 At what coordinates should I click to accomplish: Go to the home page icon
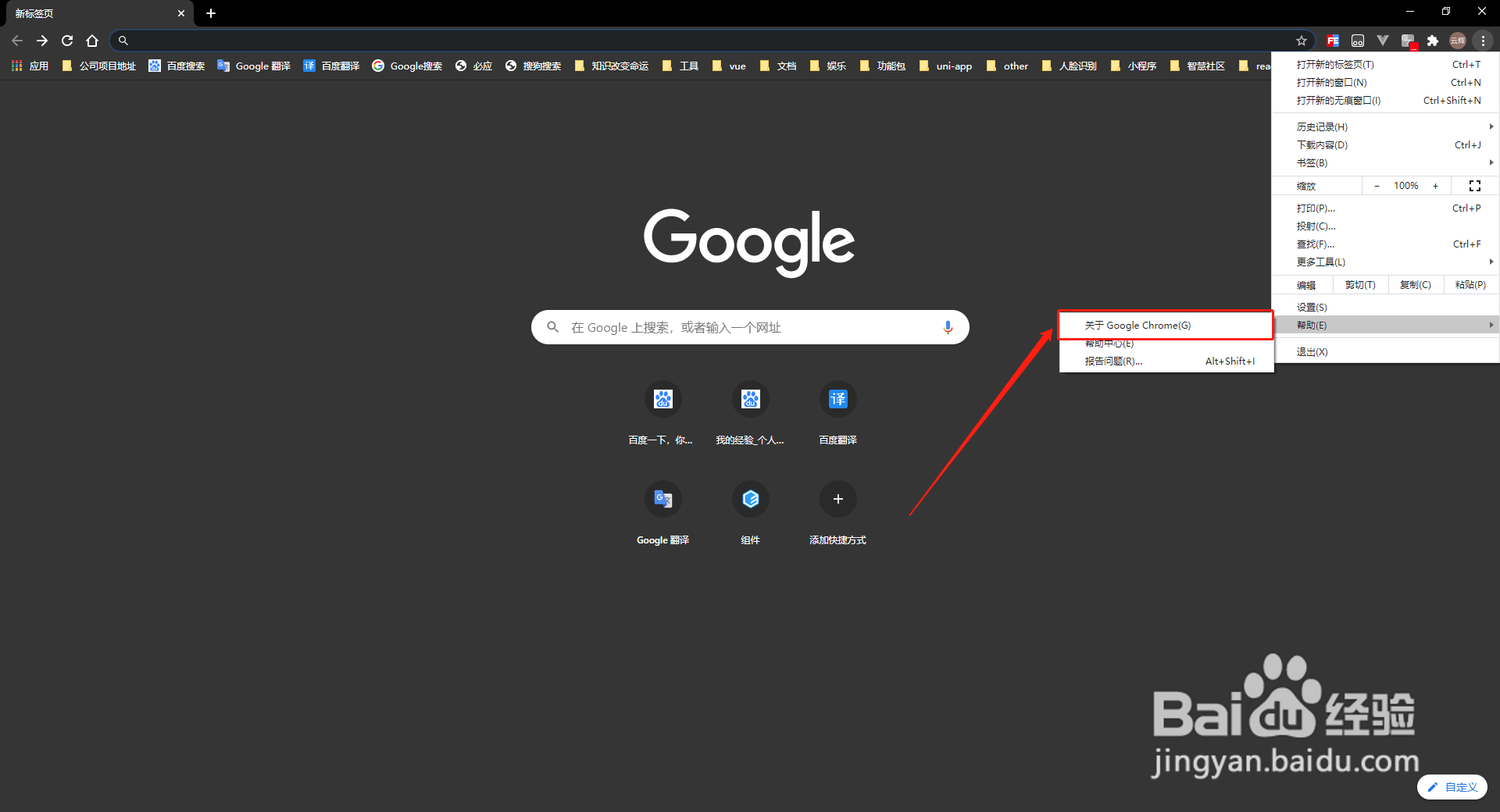(92, 41)
